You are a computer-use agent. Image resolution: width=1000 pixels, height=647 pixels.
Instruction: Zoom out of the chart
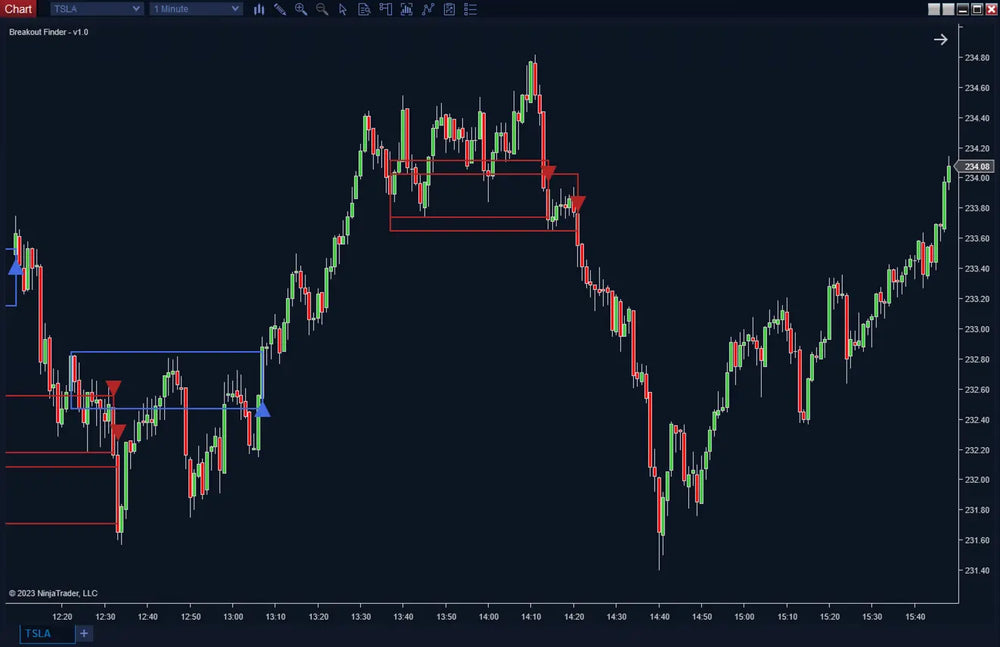click(322, 9)
